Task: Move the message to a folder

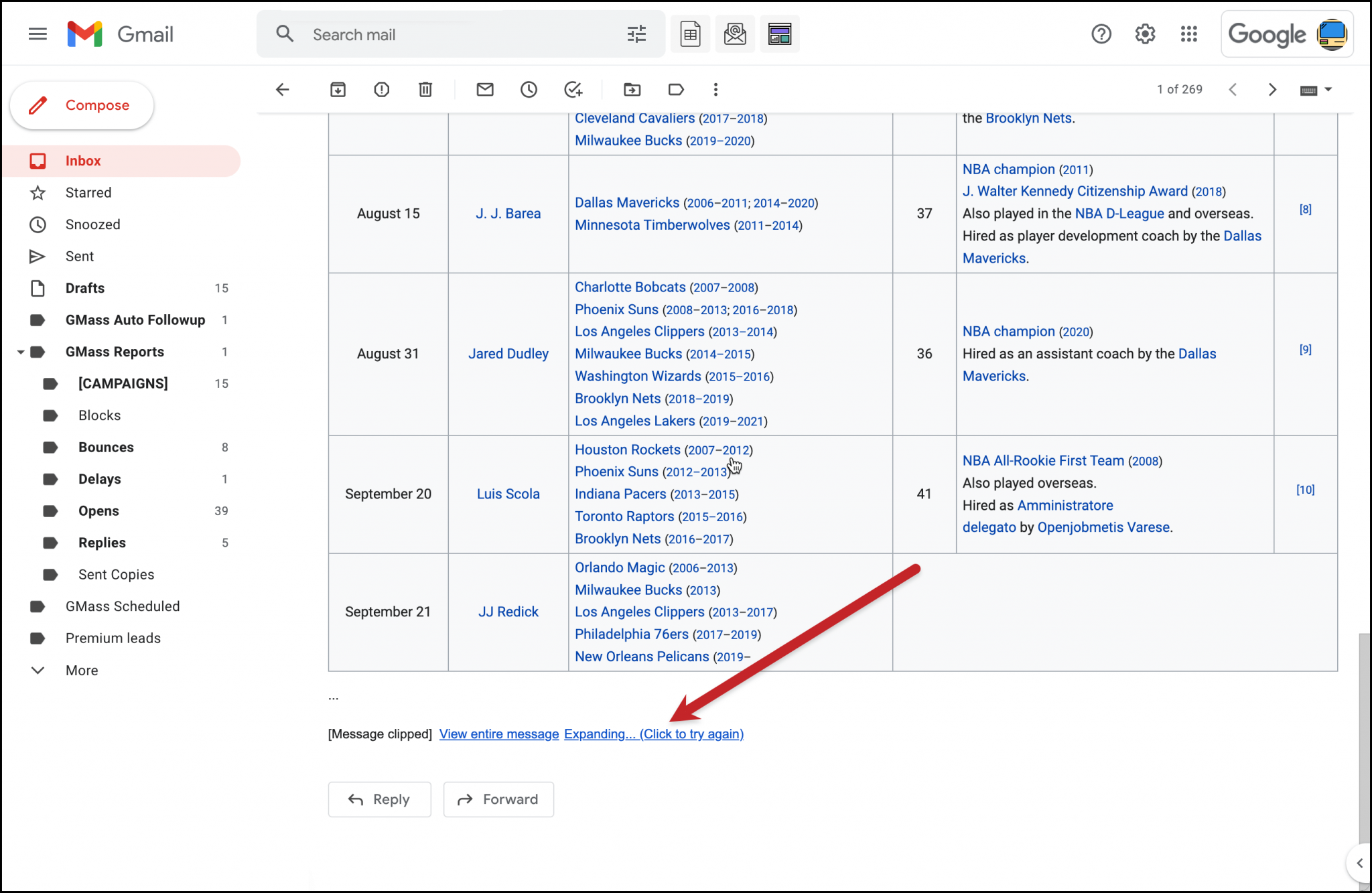Action: tap(632, 89)
